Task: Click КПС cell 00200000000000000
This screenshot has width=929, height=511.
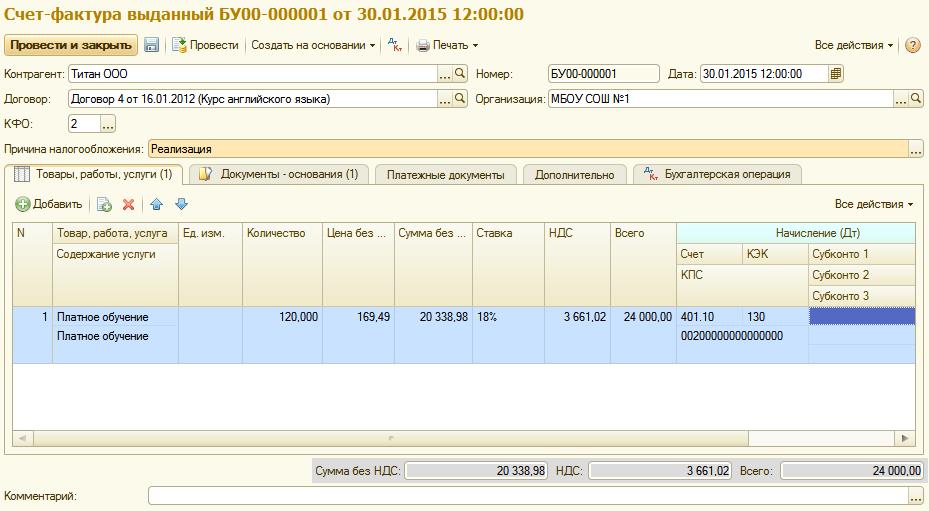Action: pos(742,336)
